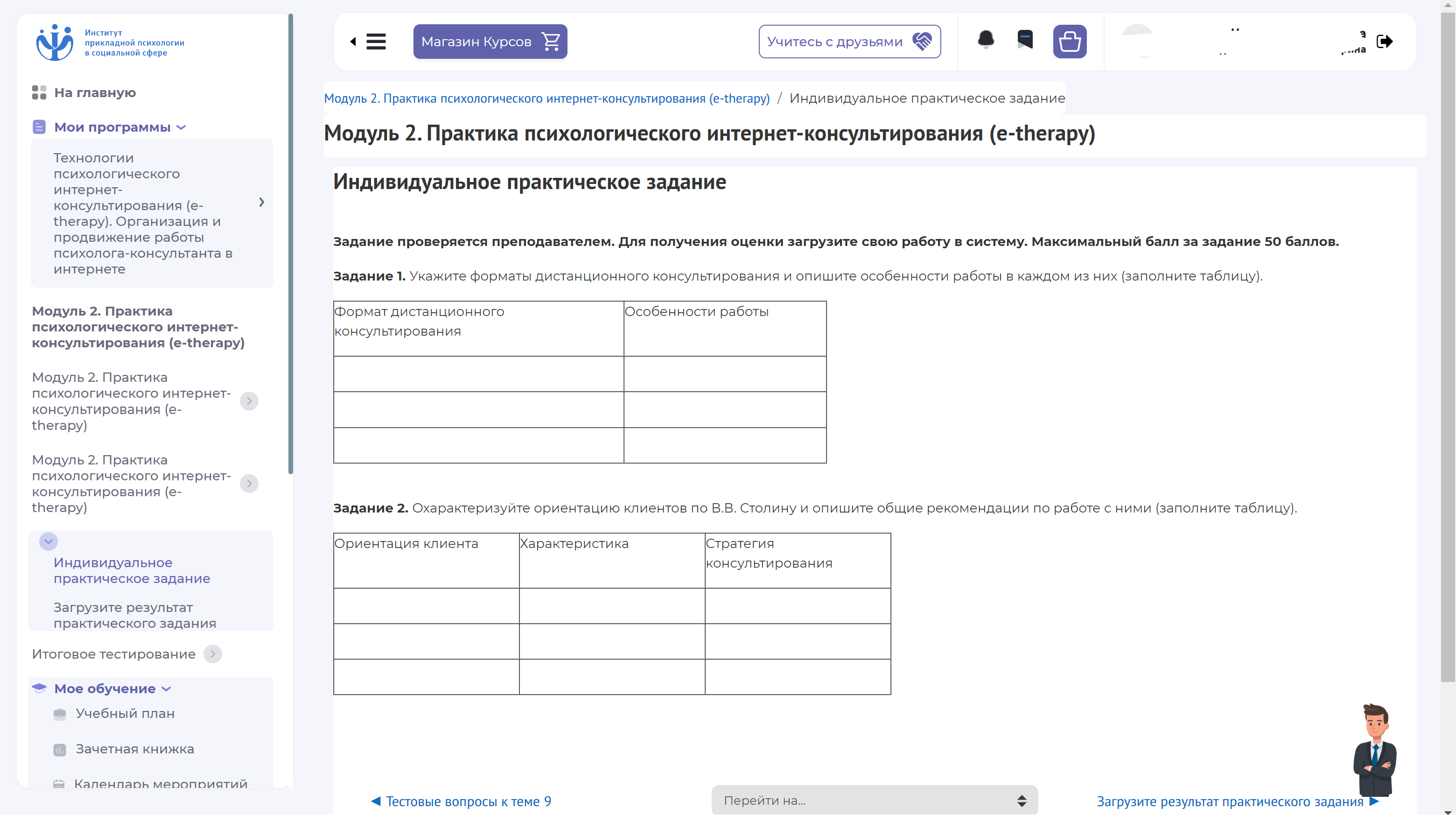The height and width of the screenshot is (815, 1456).
Task: Click the handshake icon in Учитесь с друзьями
Action: coord(922,41)
